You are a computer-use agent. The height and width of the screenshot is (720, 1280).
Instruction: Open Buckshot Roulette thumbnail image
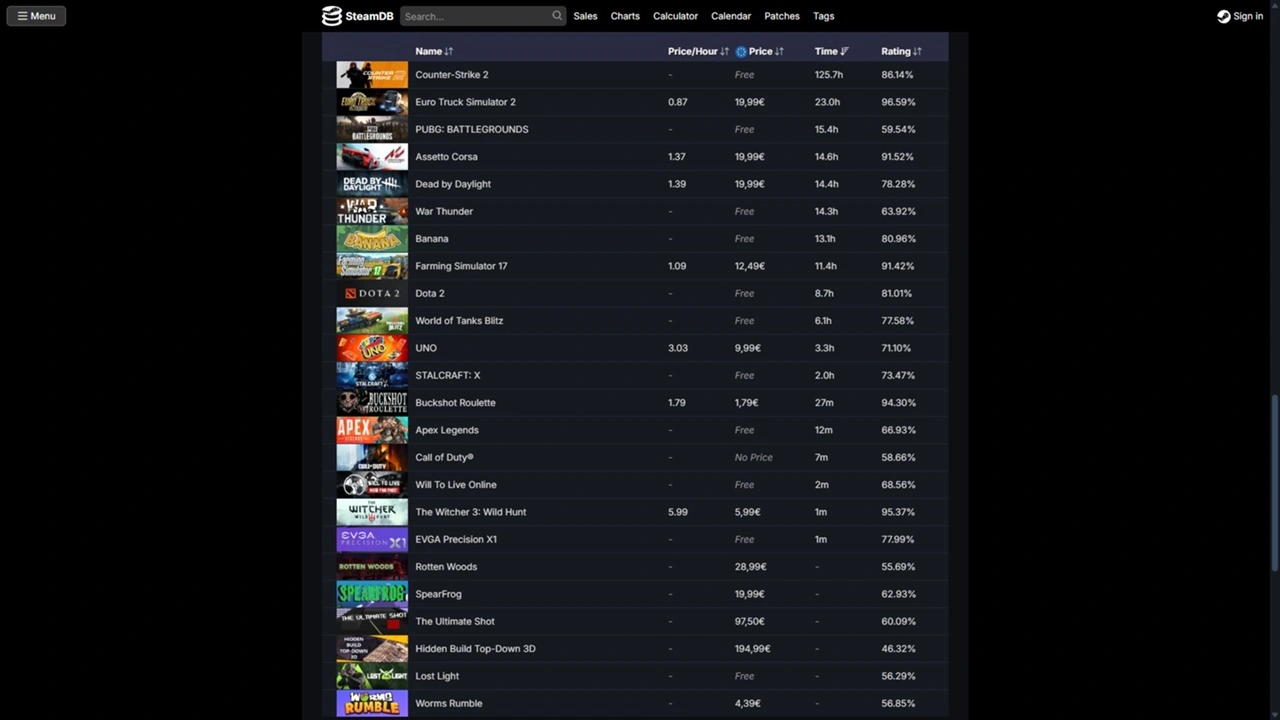pos(372,403)
